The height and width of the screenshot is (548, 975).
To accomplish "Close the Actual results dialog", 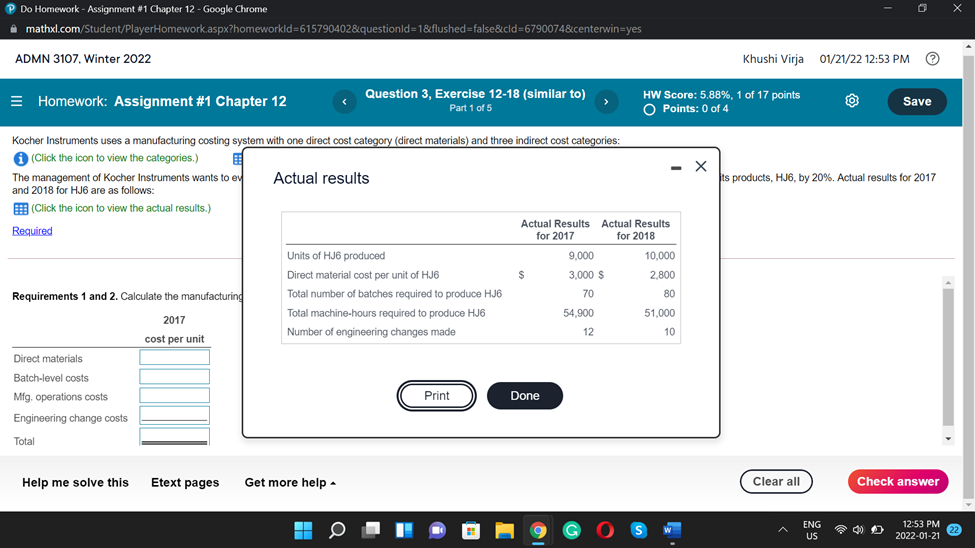I will click(x=701, y=166).
